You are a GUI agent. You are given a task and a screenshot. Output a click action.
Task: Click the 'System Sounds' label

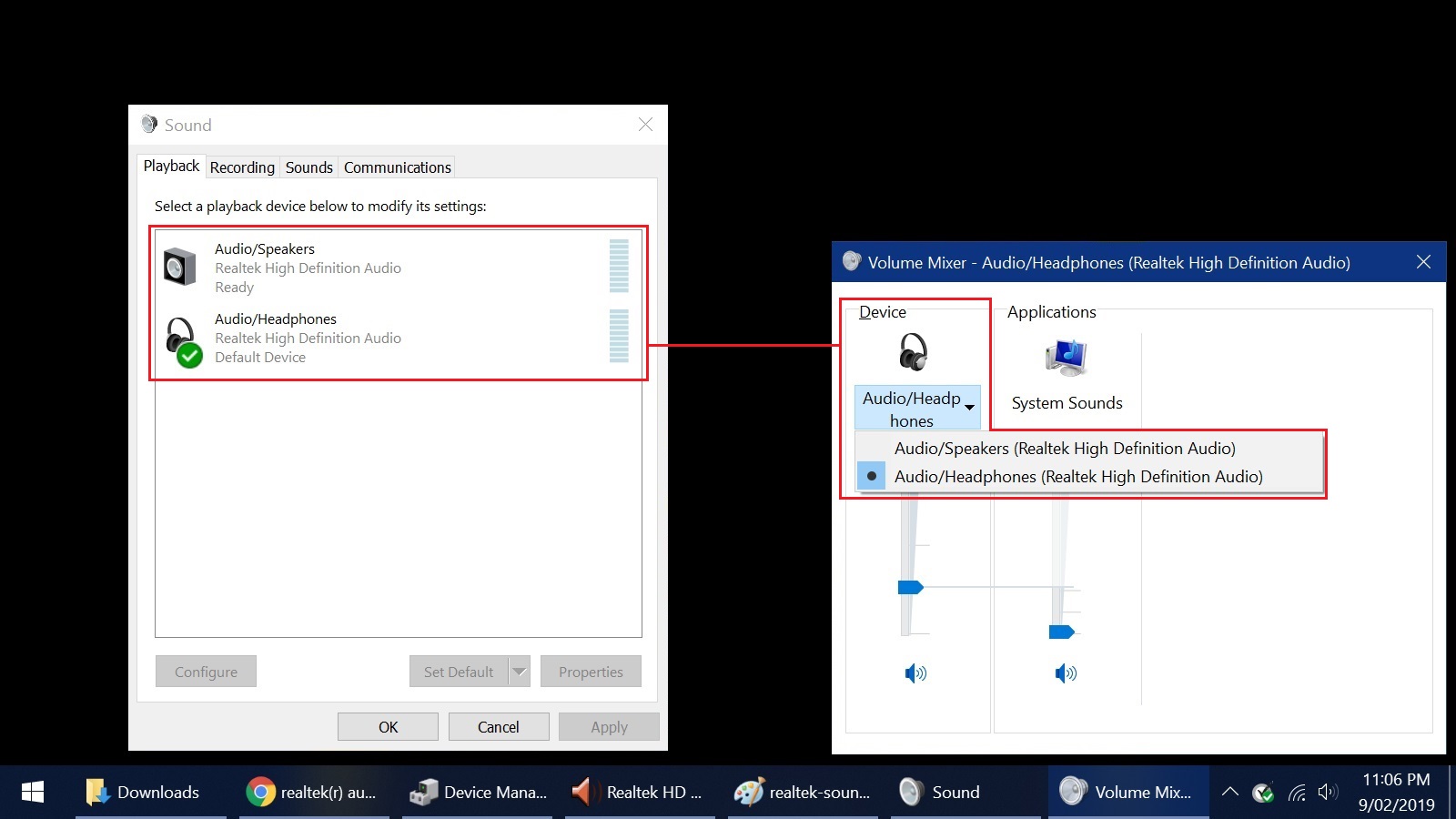coord(1067,402)
